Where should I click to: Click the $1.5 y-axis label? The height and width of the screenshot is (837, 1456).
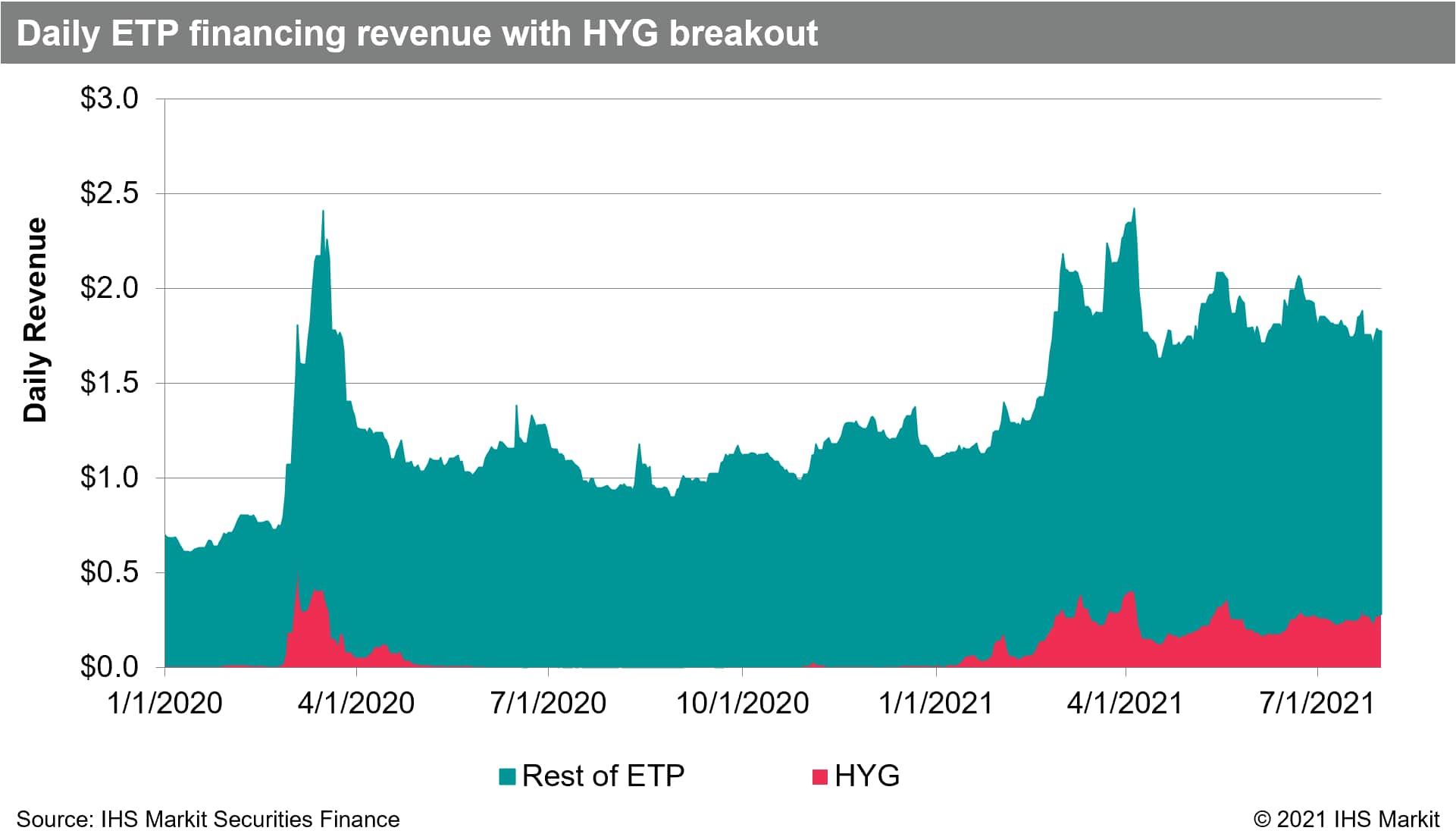point(109,383)
